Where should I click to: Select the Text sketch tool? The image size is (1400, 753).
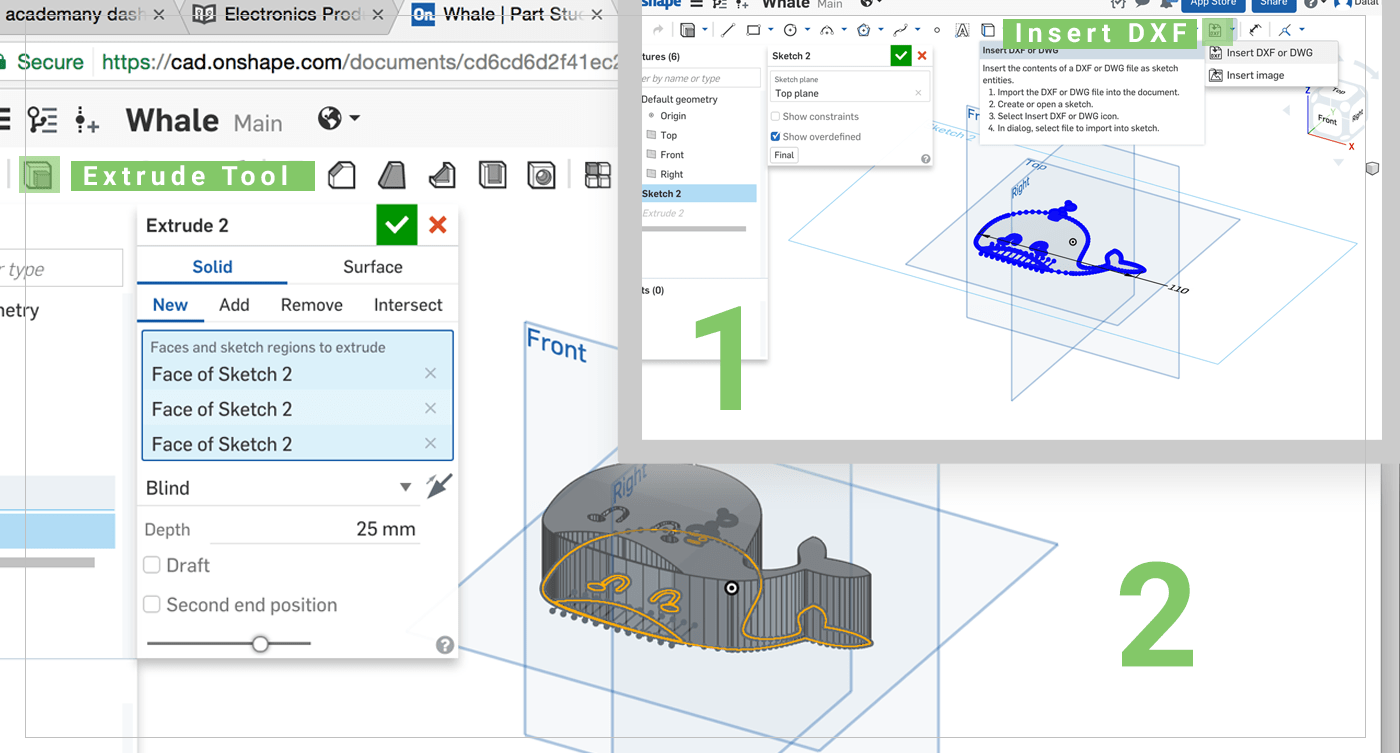[962, 30]
